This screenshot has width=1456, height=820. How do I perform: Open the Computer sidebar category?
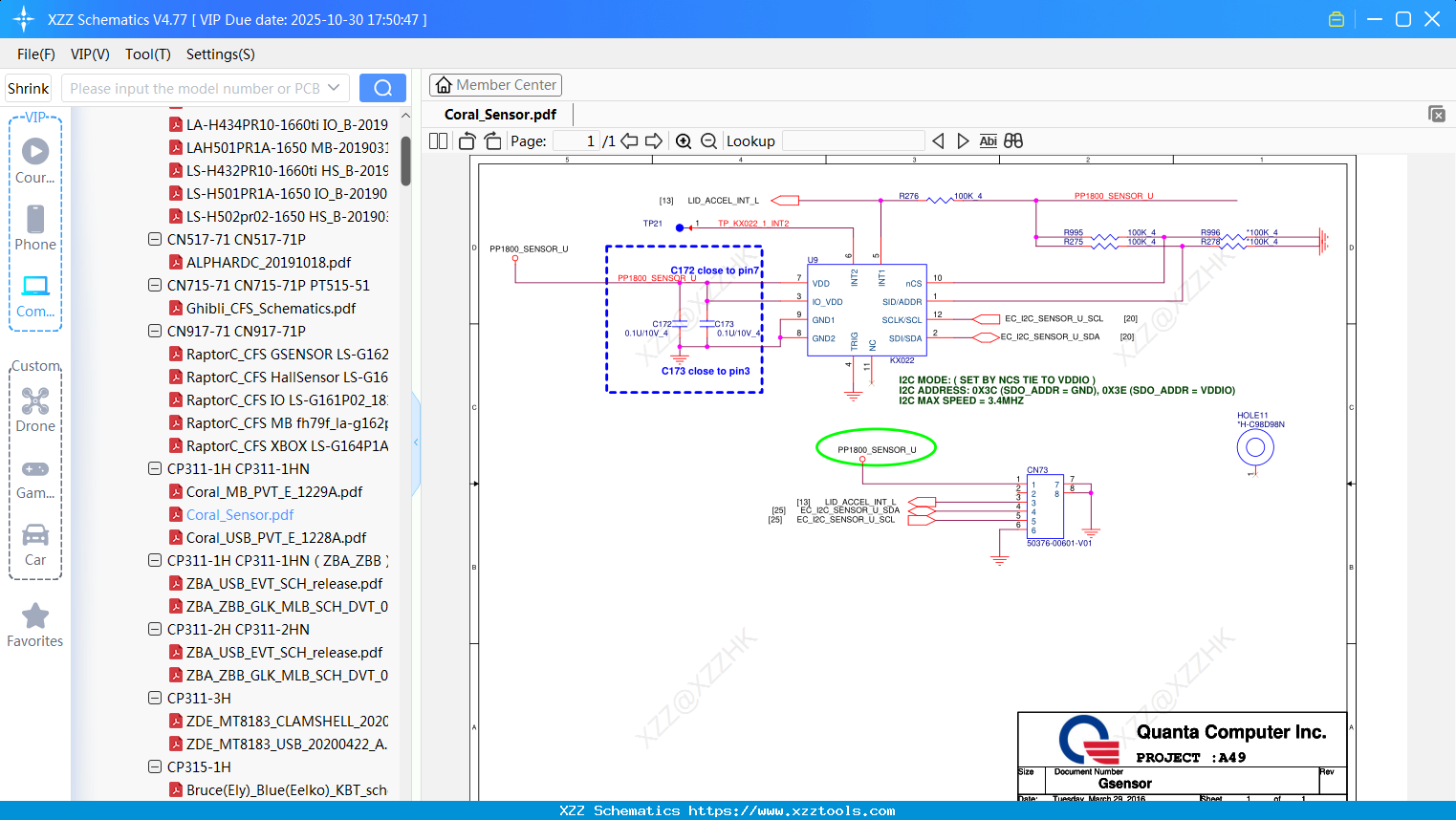coord(35,295)
